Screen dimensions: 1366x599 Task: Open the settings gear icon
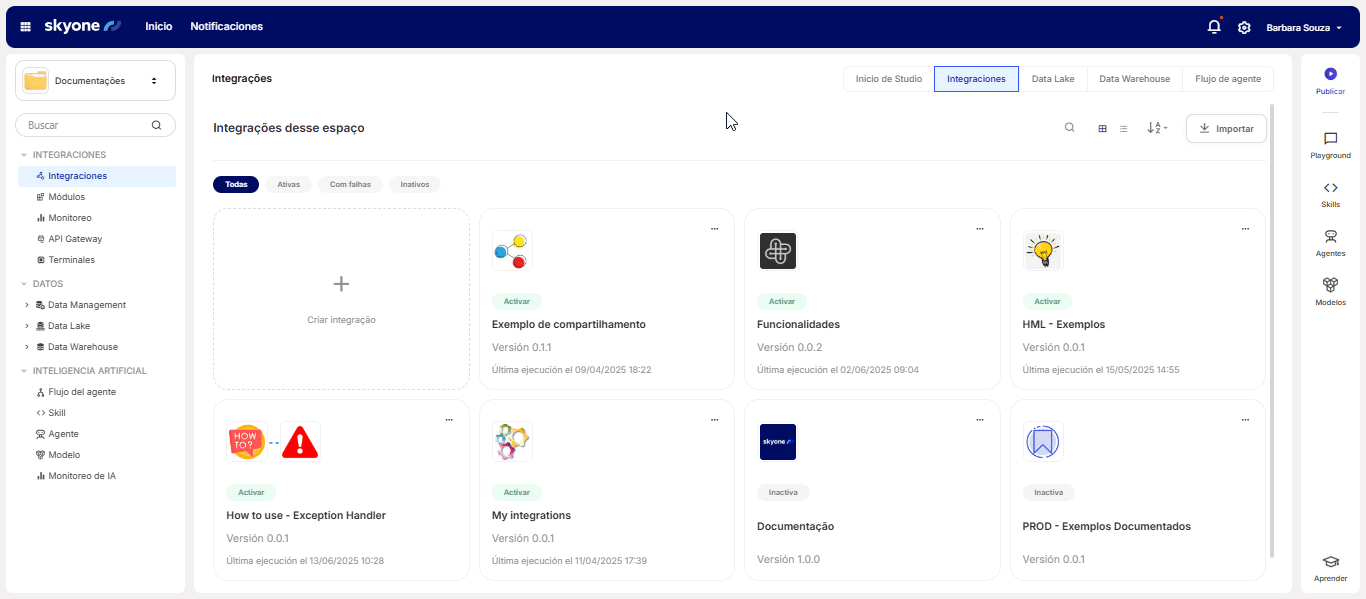tap(1244, 27)
